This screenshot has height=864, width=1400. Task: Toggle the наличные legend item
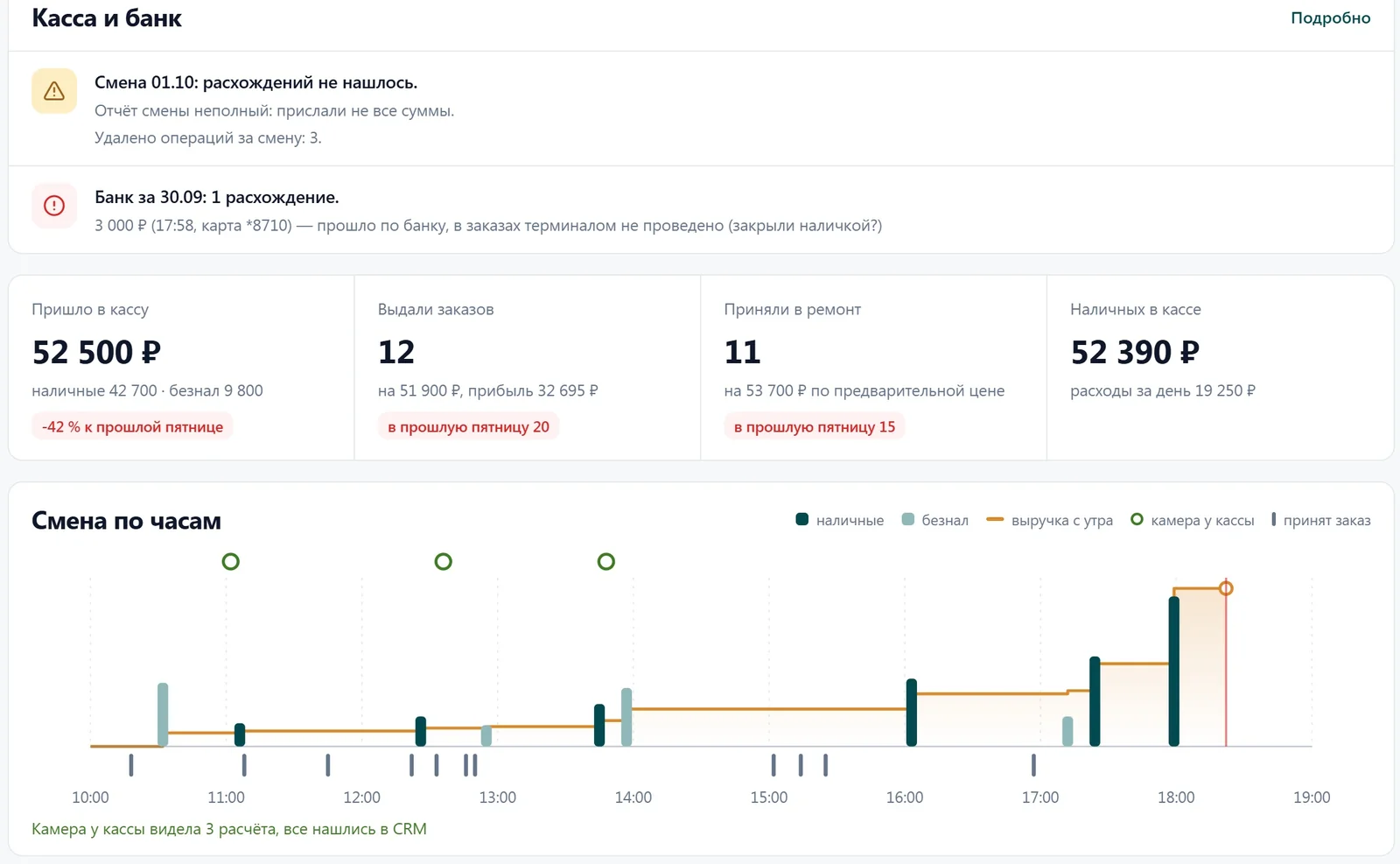point(840,520)
